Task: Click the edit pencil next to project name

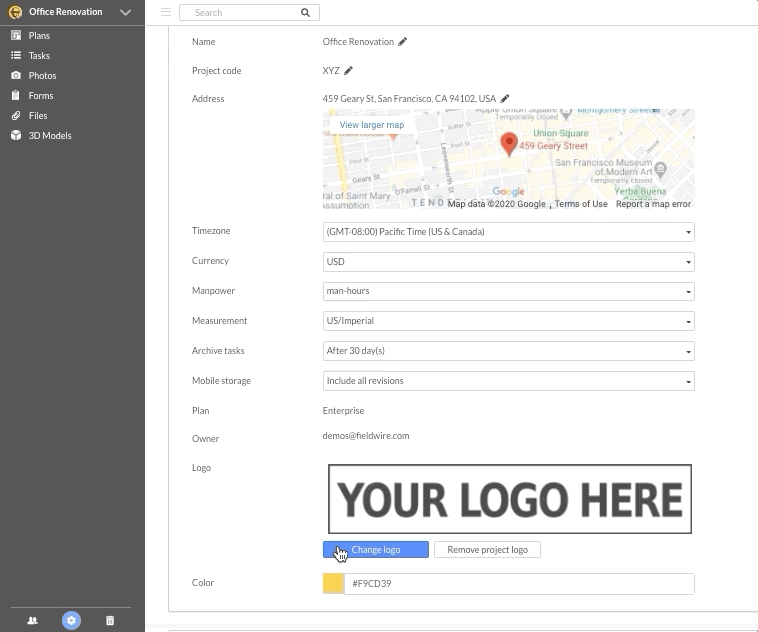Action: coord(402,42)
